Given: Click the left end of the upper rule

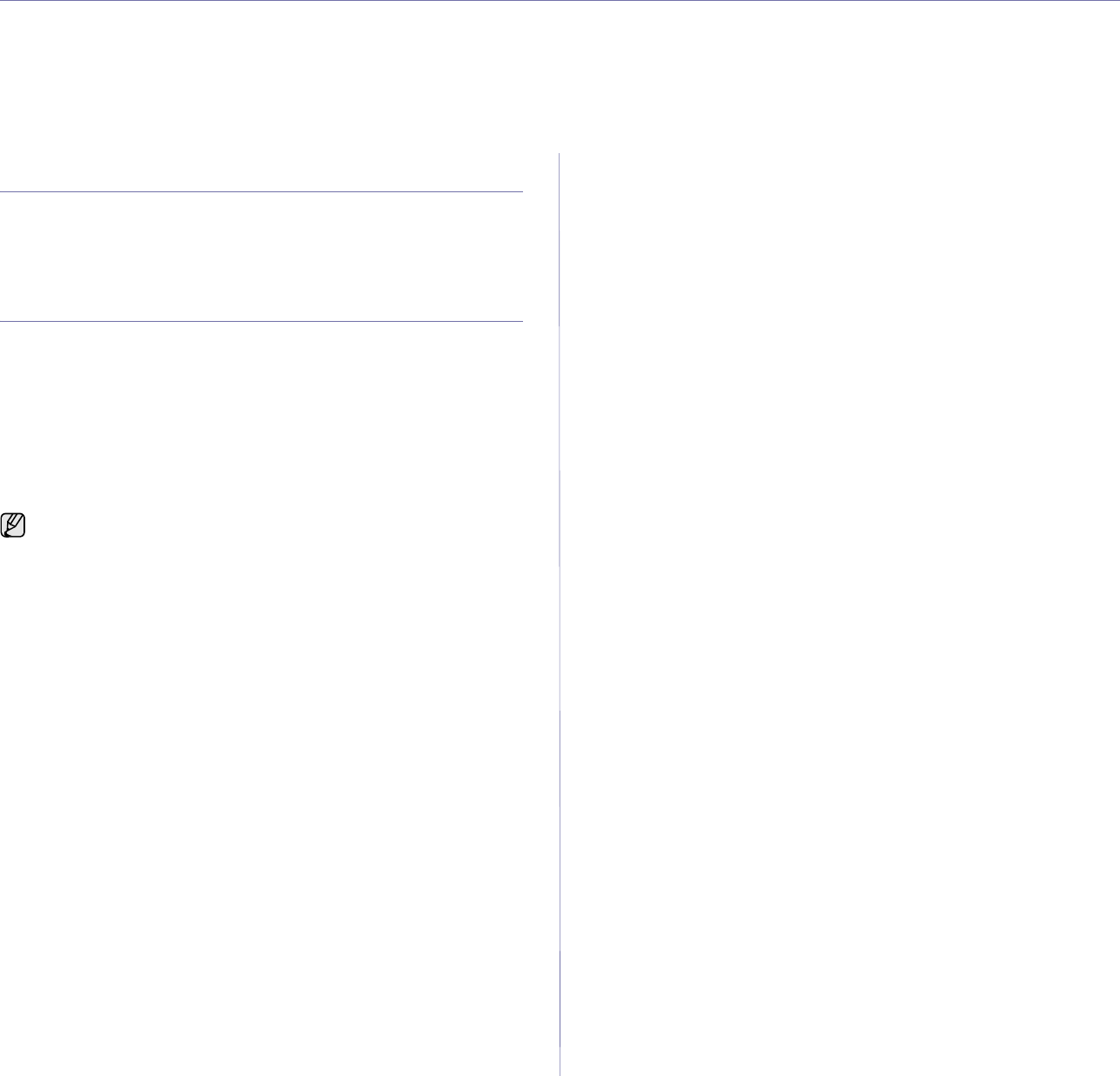Looking at the screenshot, I should [3, 191].
